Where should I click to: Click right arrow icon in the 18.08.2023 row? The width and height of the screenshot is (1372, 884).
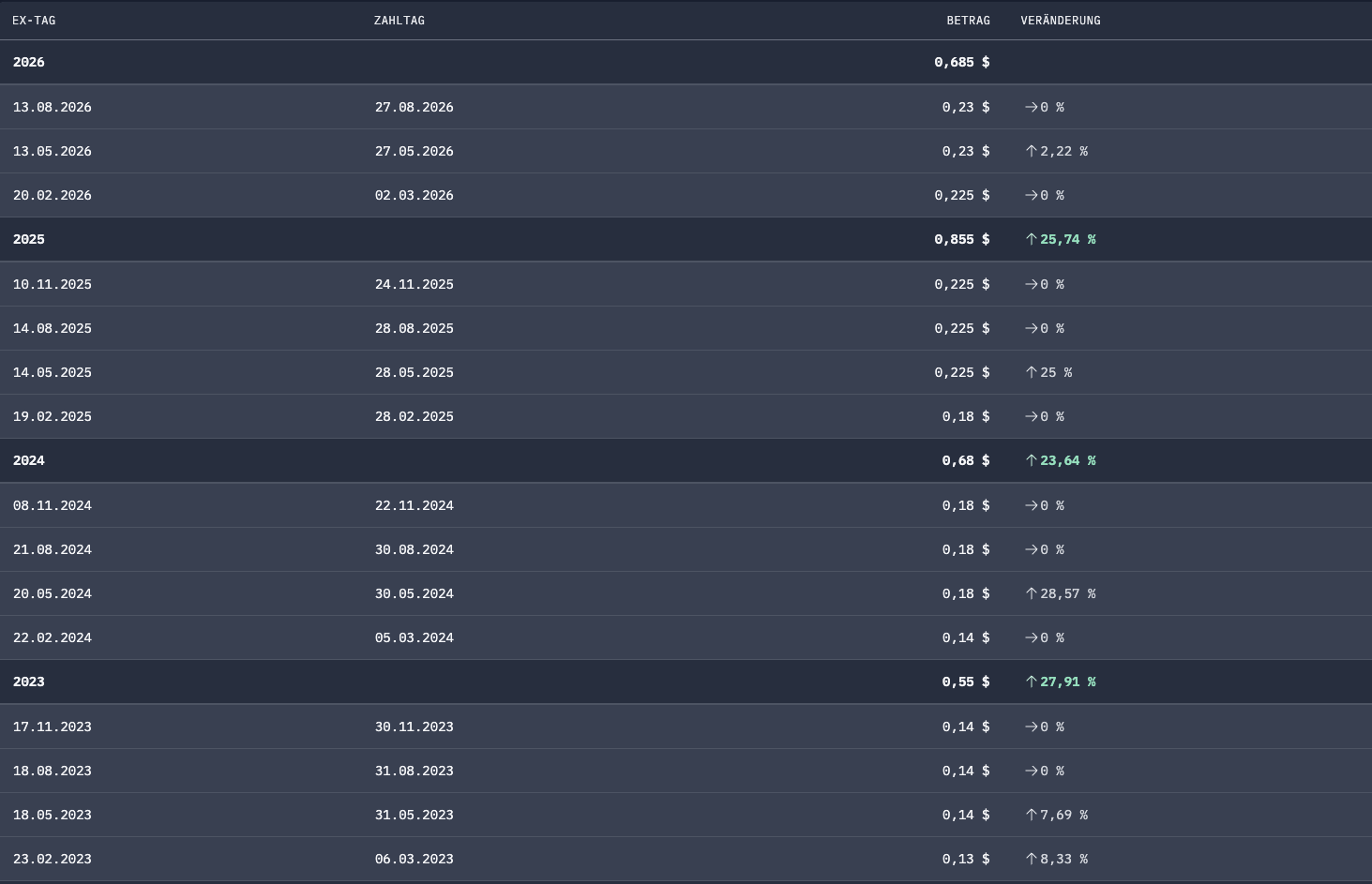(1031, 771)
